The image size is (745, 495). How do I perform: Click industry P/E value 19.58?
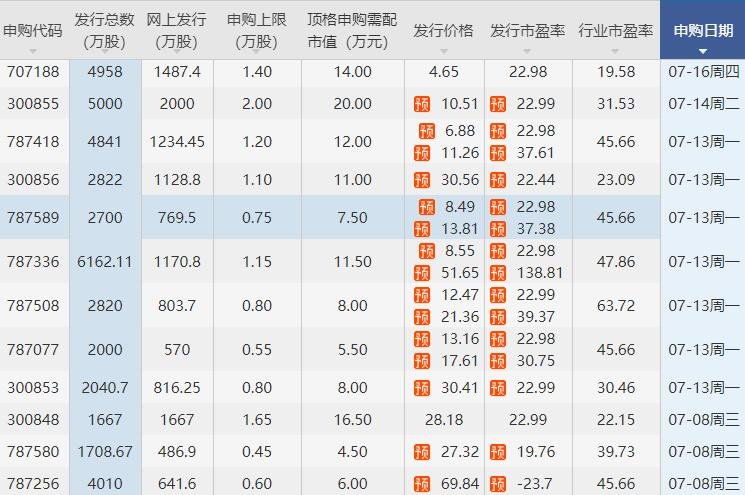(616, 72)
